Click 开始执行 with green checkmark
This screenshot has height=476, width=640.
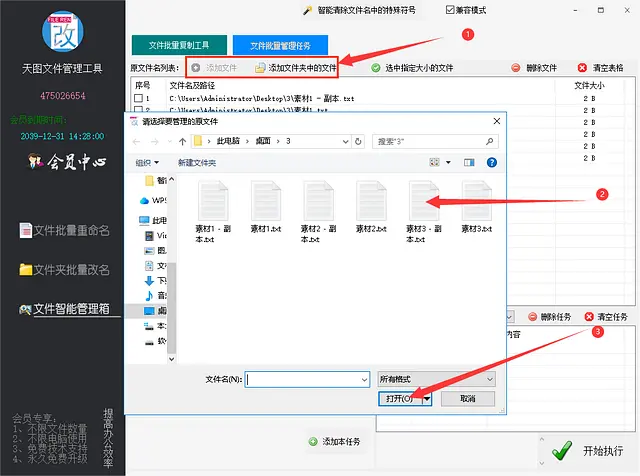pyautogui.click(x=588, y=451)
